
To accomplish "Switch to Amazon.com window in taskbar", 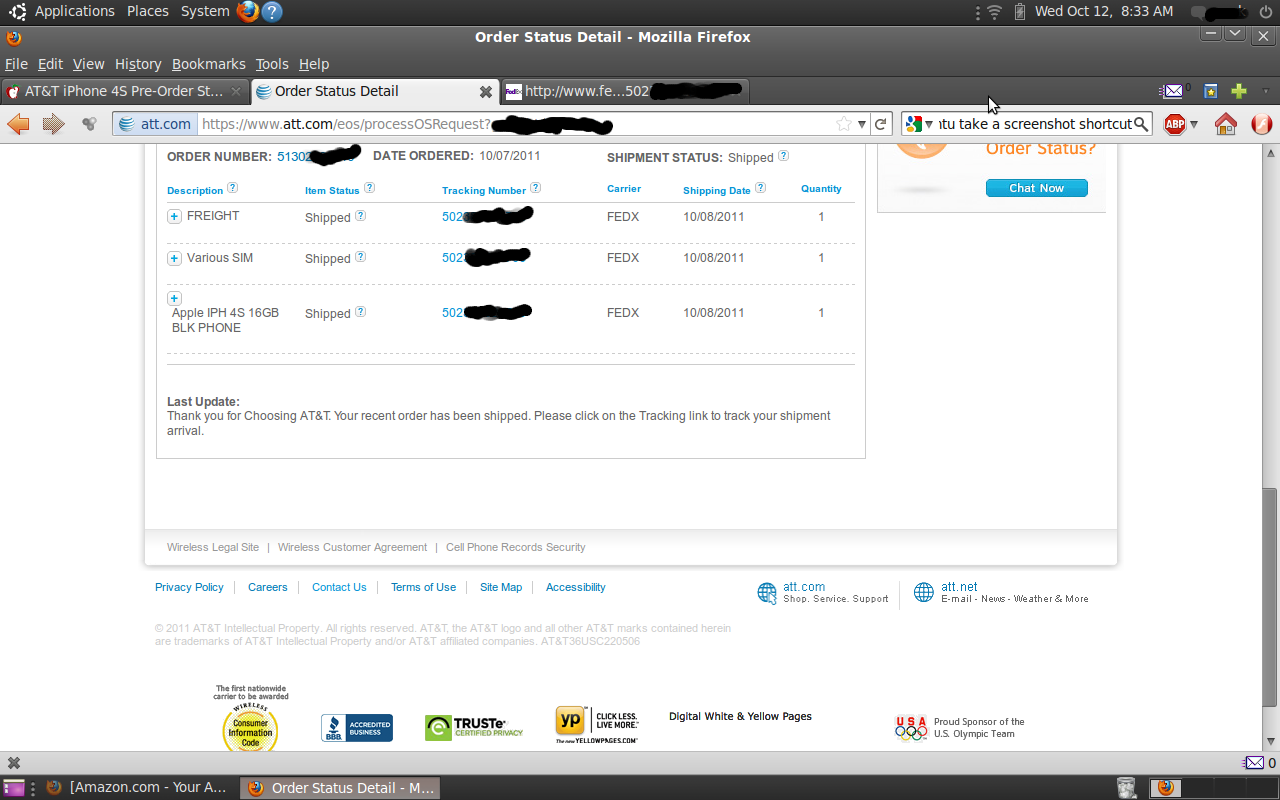I will 137,788.
